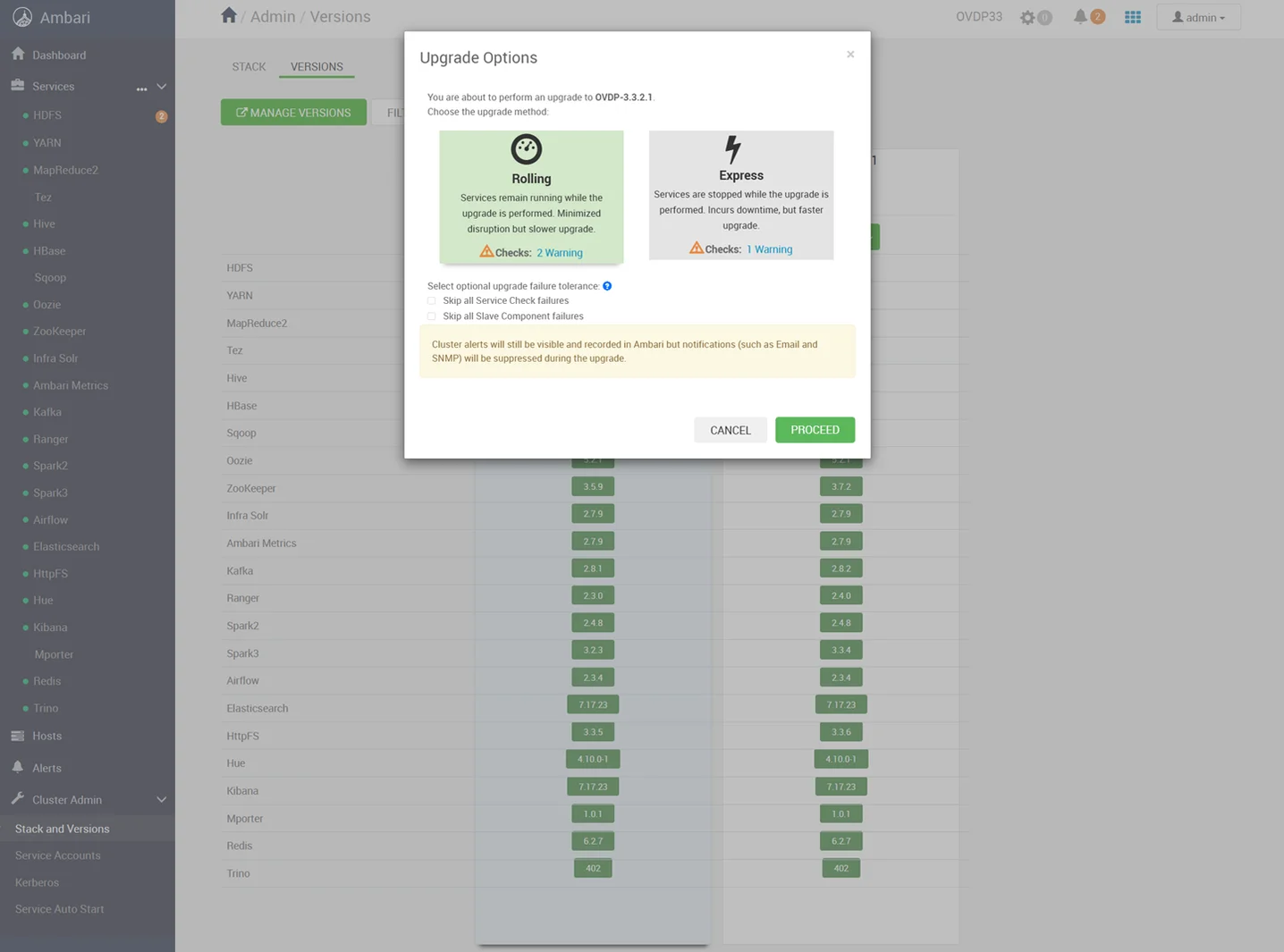Open Service Accounts in sidebar
Viewport: 1284px width, 952px height.
point(58,855)
